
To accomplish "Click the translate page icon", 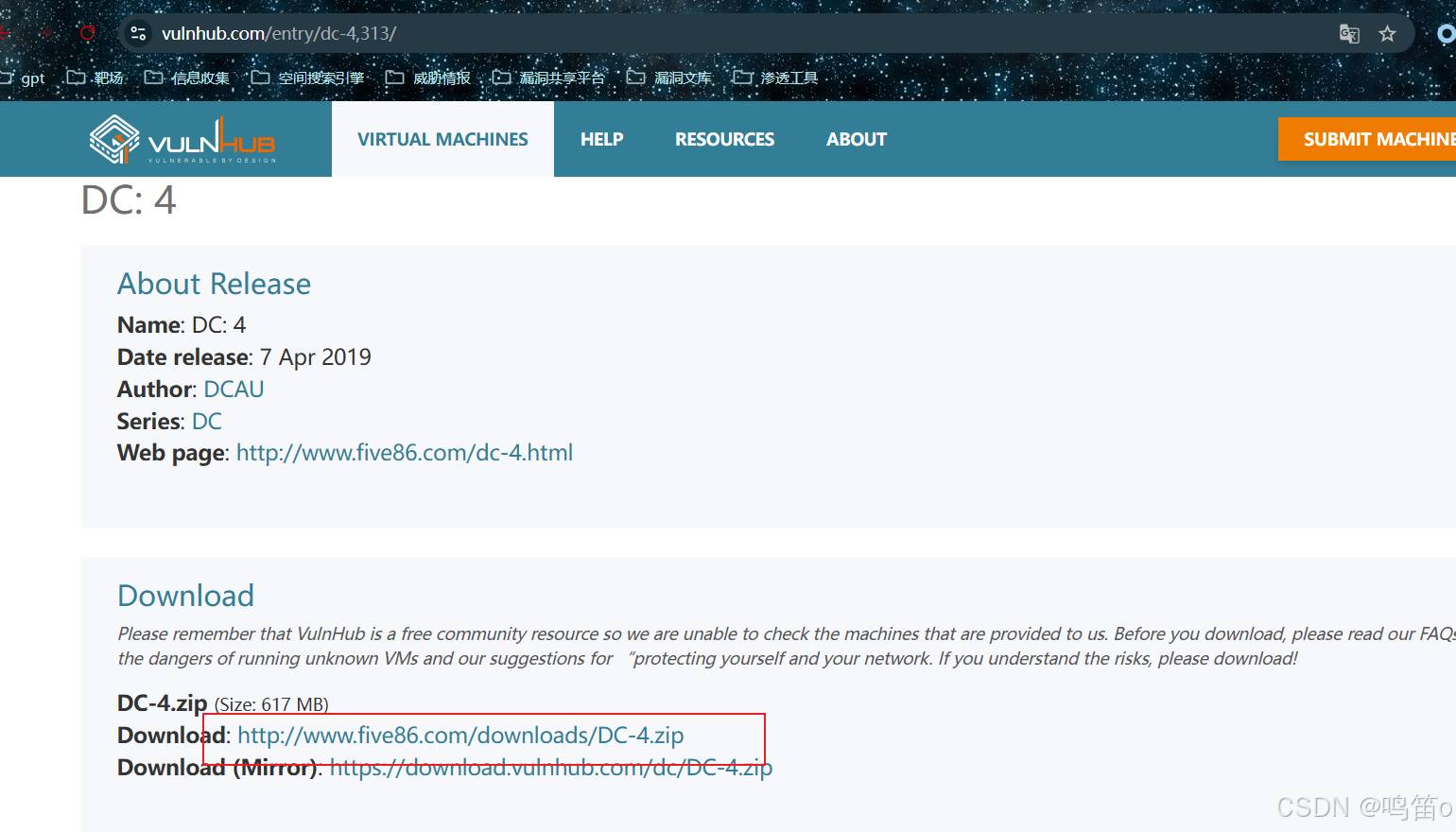I will pos(1349,34).
